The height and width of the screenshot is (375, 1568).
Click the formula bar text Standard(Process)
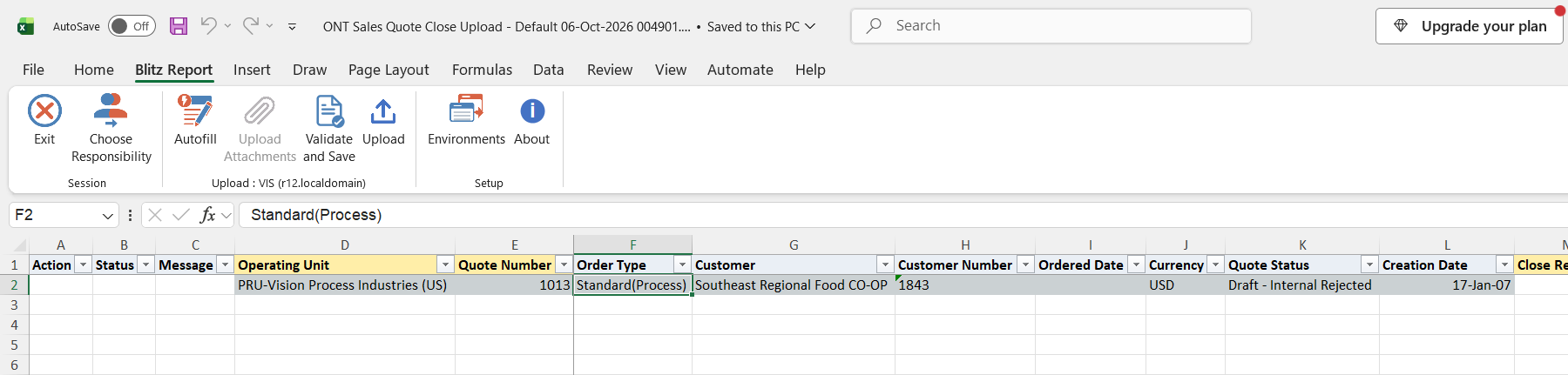(x=316, y=215)
